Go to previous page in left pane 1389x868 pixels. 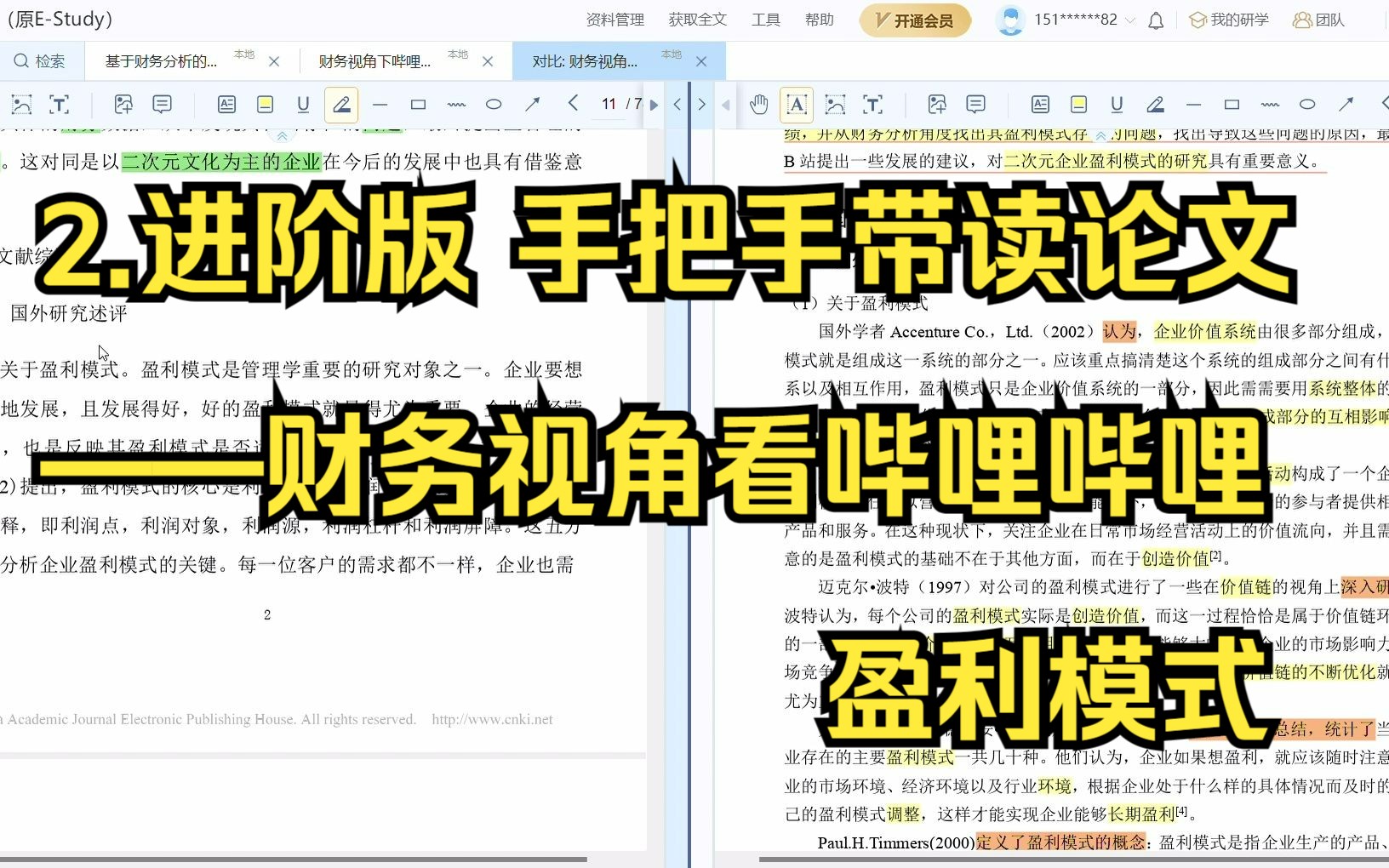click(573, 104)
